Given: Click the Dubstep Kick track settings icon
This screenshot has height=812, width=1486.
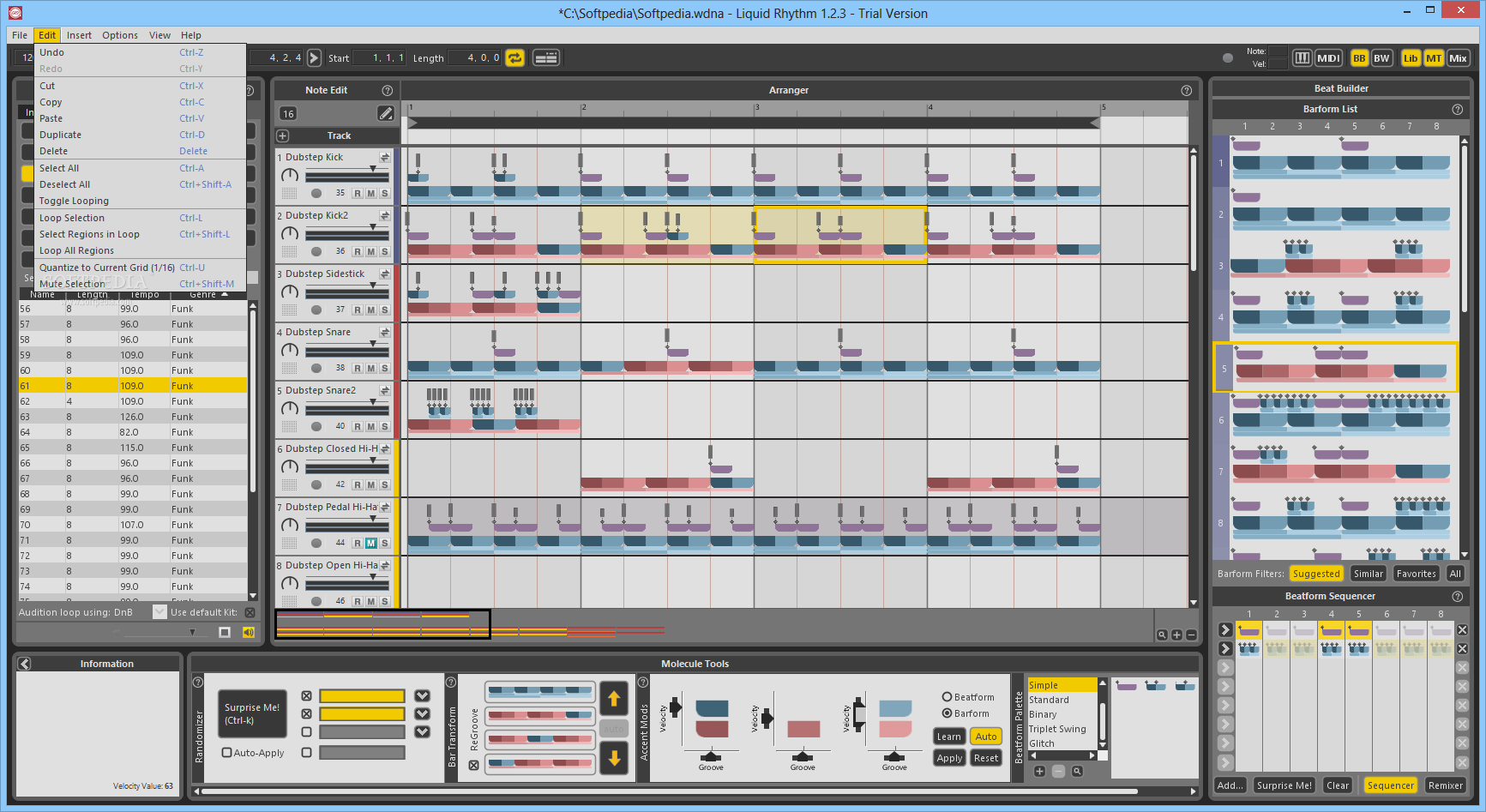Looking at the screenshot, I should (x=385, y=157).
